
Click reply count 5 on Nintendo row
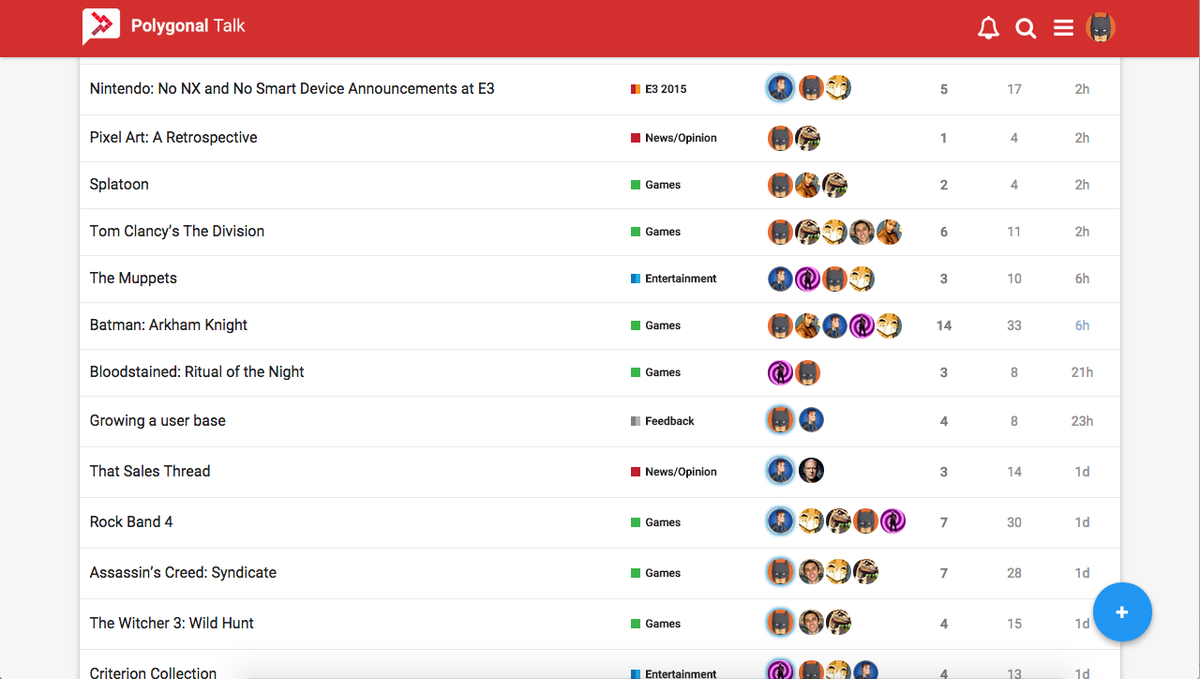pyautogui.click(x=944, y=89)
